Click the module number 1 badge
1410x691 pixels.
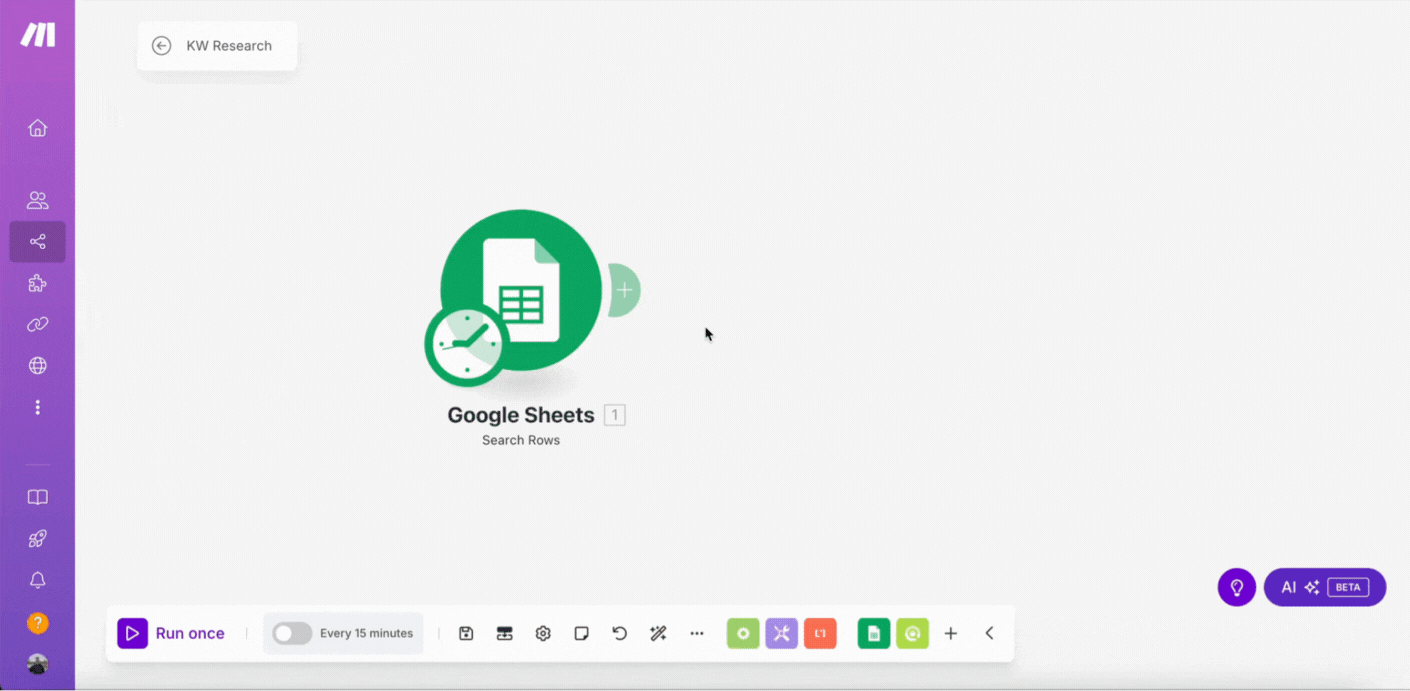(x=615, y=415)
